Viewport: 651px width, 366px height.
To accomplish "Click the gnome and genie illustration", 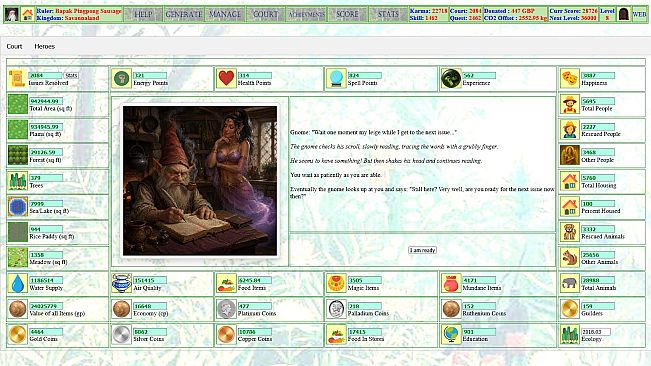I will 200,181.
